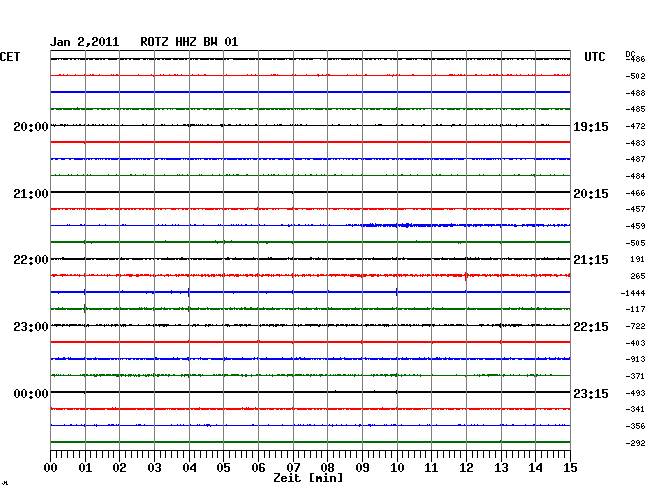Click the station label "ROTZ HHZ BW 01"
Viewport: 650px width, 494px height.
(x=189, y=42)
